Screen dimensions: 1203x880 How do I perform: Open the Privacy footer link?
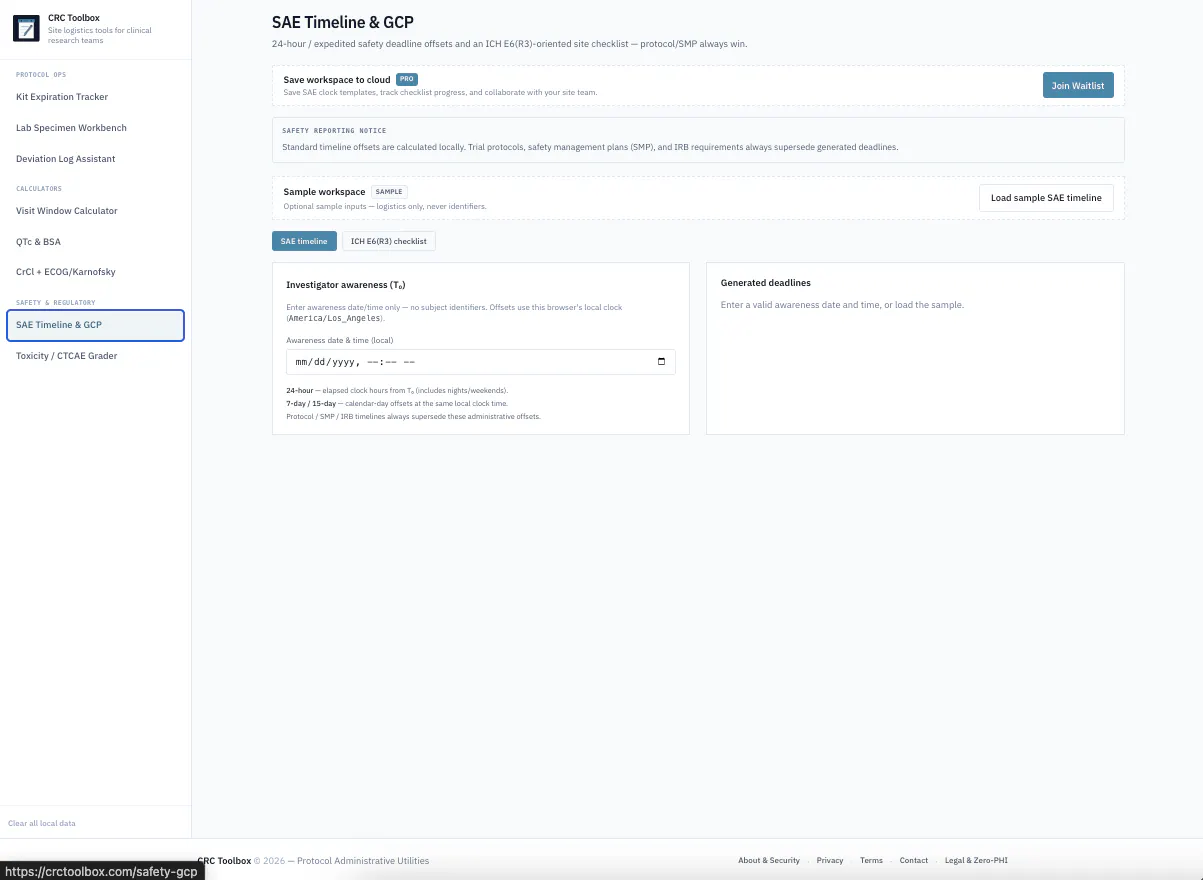click(x=830, y=860)
